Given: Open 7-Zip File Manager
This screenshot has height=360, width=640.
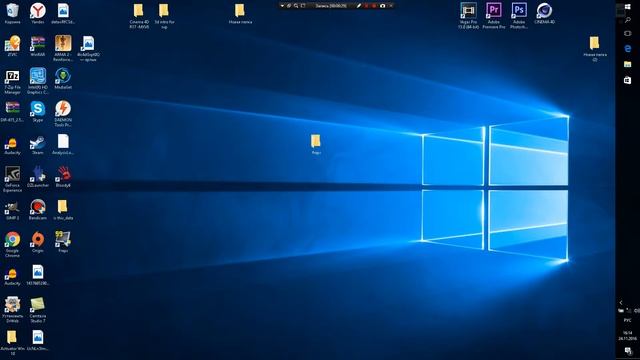Looking at the screenshot, I should click(12, 81).
